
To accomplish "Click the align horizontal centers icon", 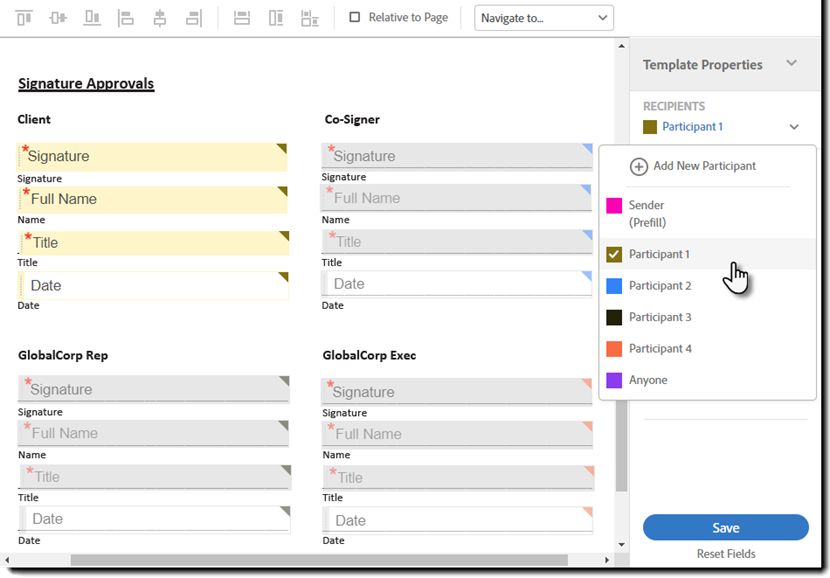I will (x=159, y=18).
